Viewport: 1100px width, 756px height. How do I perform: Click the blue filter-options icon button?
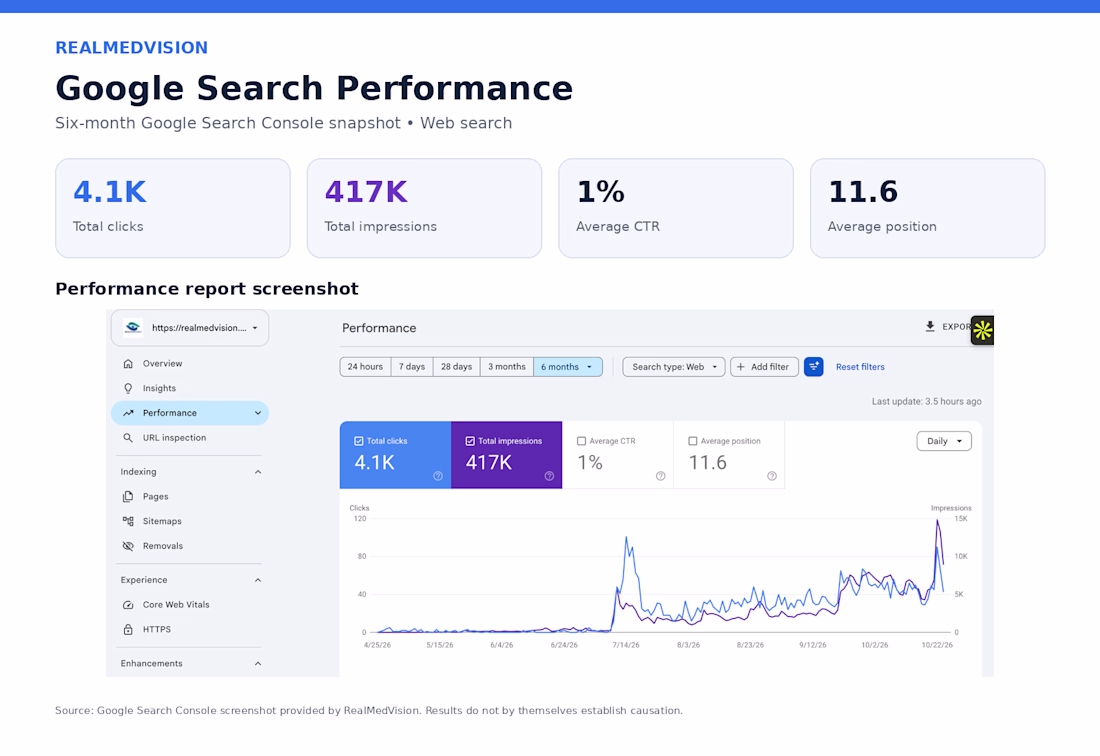tap(813, 367)
